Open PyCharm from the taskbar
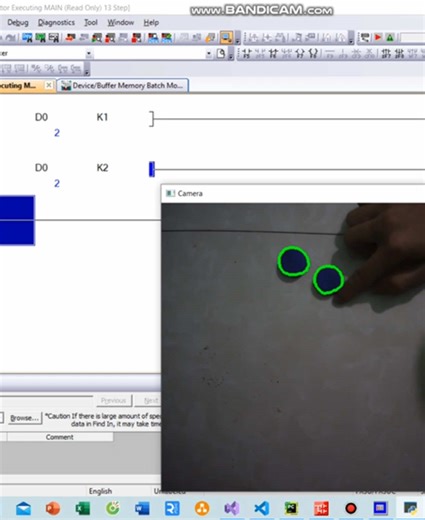Image resolution: width=425 pixels, height=520 pixels. (x=291, y=509)
